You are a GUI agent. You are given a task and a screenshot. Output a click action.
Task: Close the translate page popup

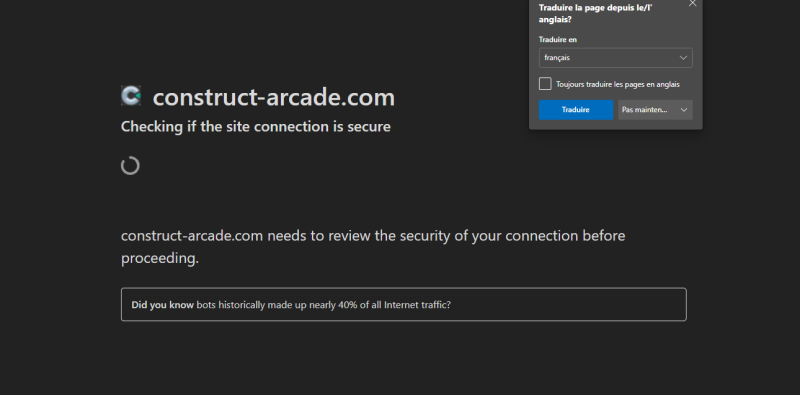pyautogui.click(x=692, y=4)
